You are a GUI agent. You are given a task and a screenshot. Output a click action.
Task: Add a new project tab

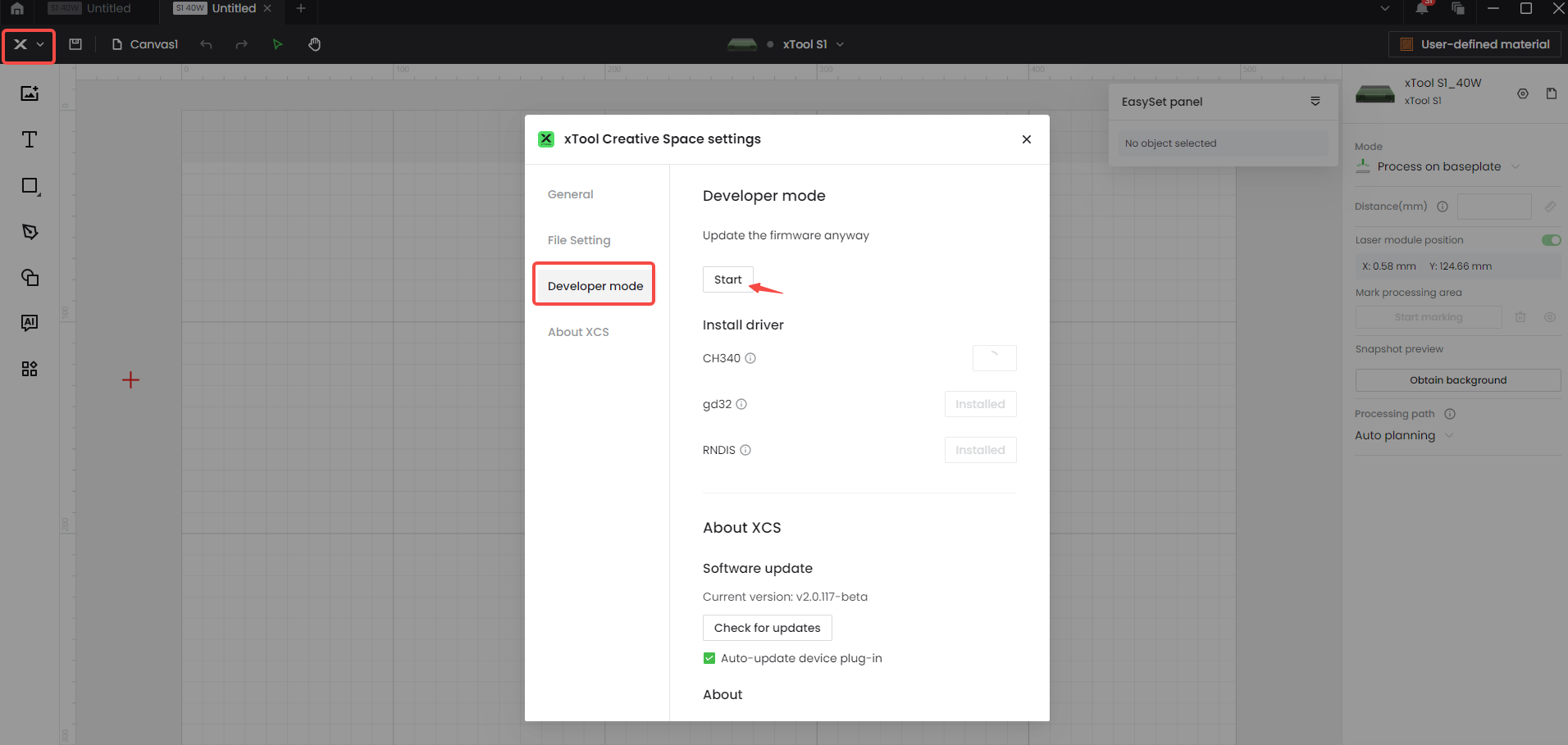click(301, 8)
